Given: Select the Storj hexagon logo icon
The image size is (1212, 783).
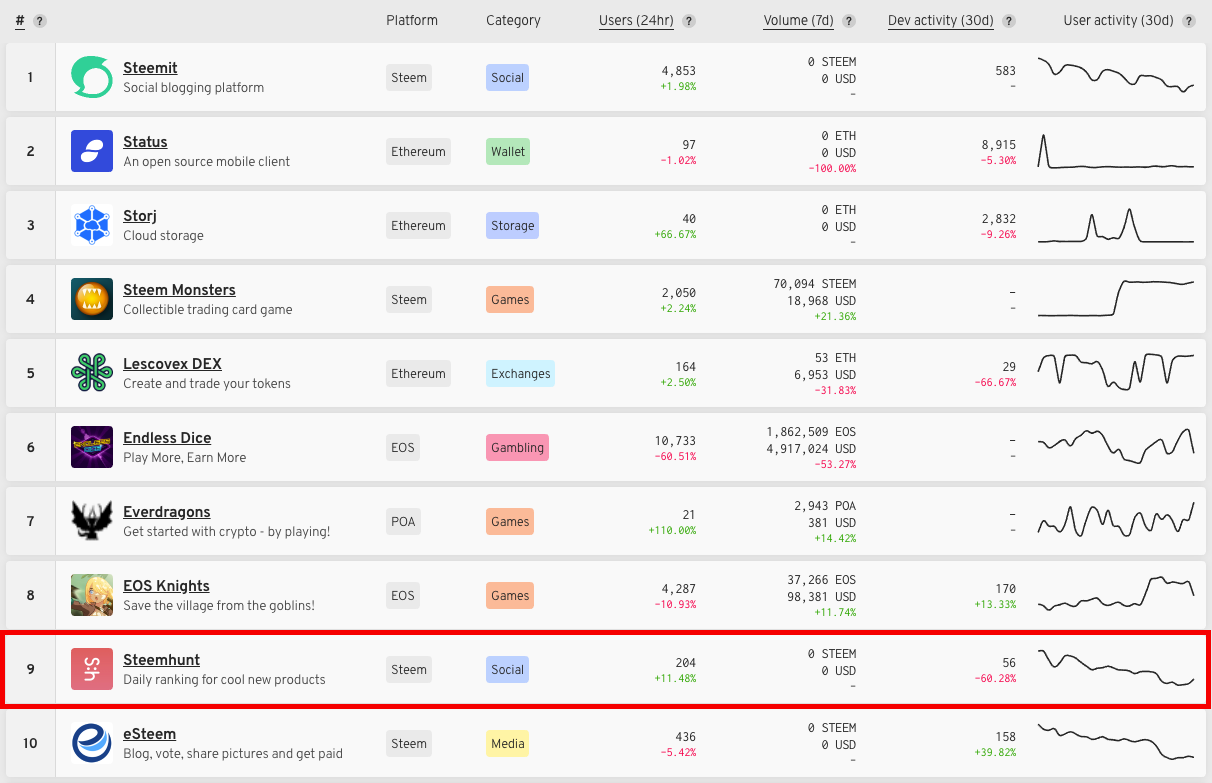Looking at the screenshot, I should (92, 225).
